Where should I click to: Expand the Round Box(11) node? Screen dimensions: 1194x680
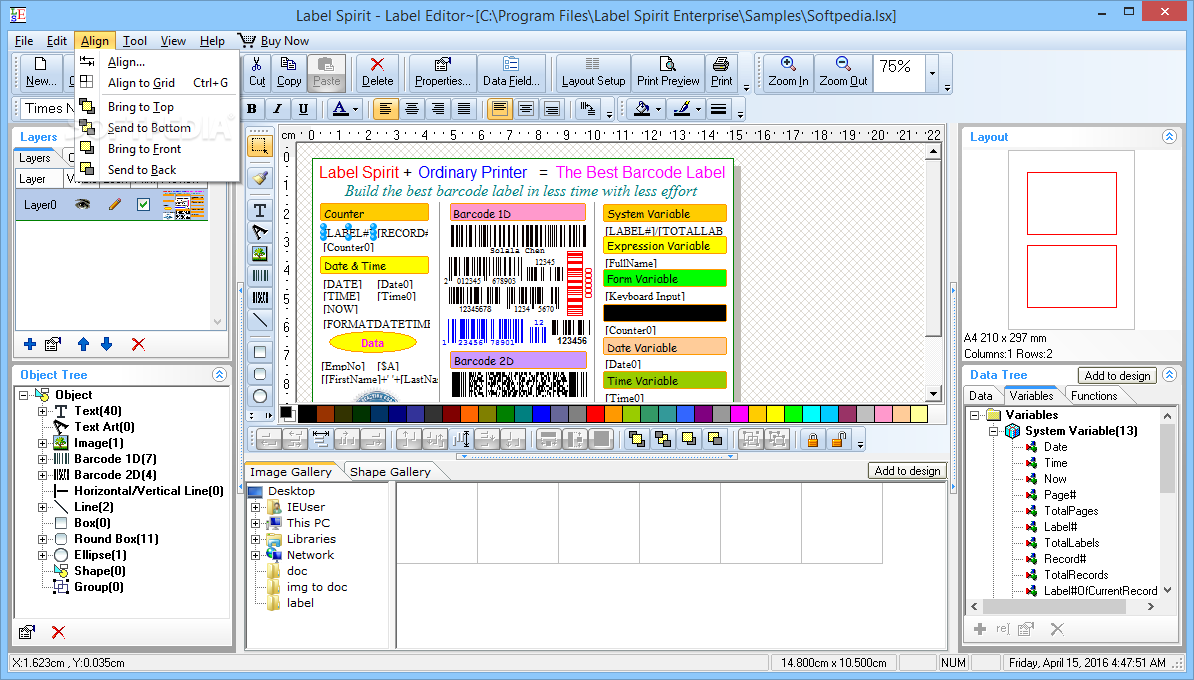pyautogui.click(x=43, y=539)
